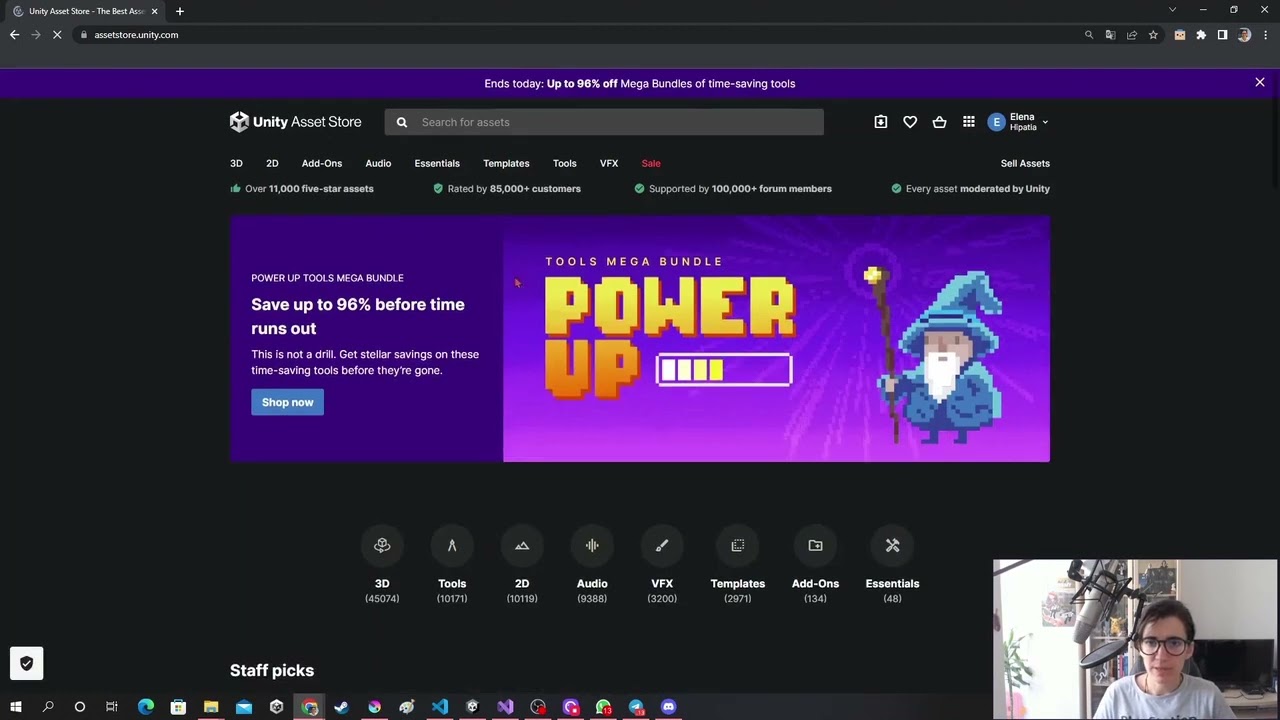Image resolution: width=1280 pixels, height=720 pixels.
Task: Open the Tools navigation menu
Action: coord(564,163)
